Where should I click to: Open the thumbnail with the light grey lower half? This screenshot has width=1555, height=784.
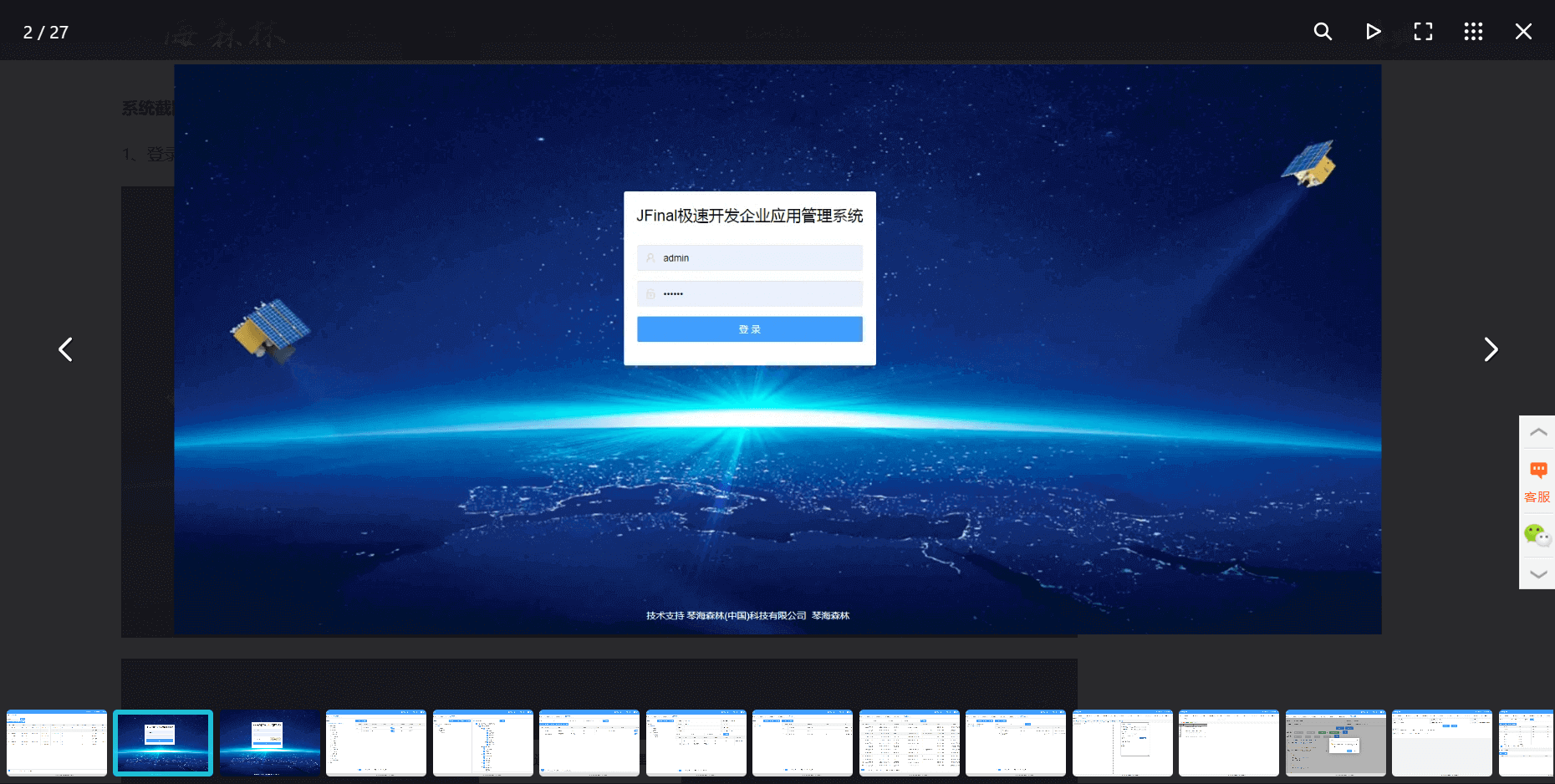tap(1442, 743)
